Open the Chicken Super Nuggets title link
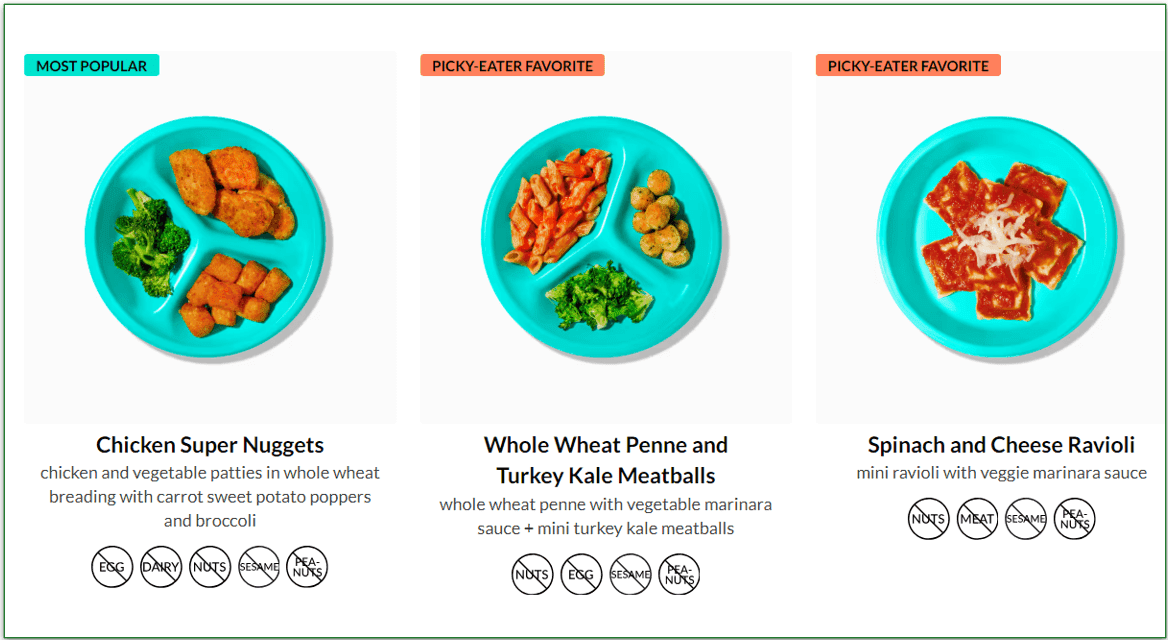This screenshot has height=640, width=1168. point(209,445)
